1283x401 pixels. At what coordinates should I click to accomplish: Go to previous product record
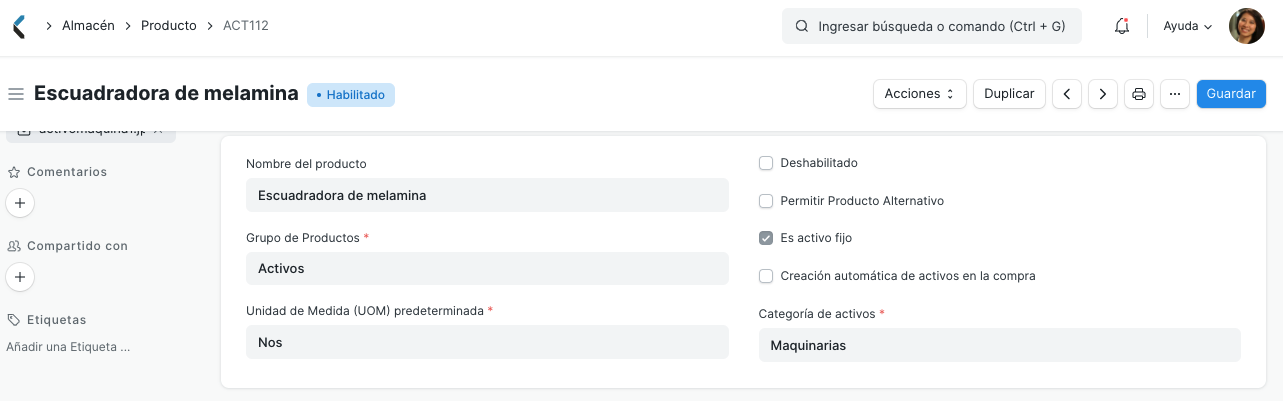tap(1067, 94)
